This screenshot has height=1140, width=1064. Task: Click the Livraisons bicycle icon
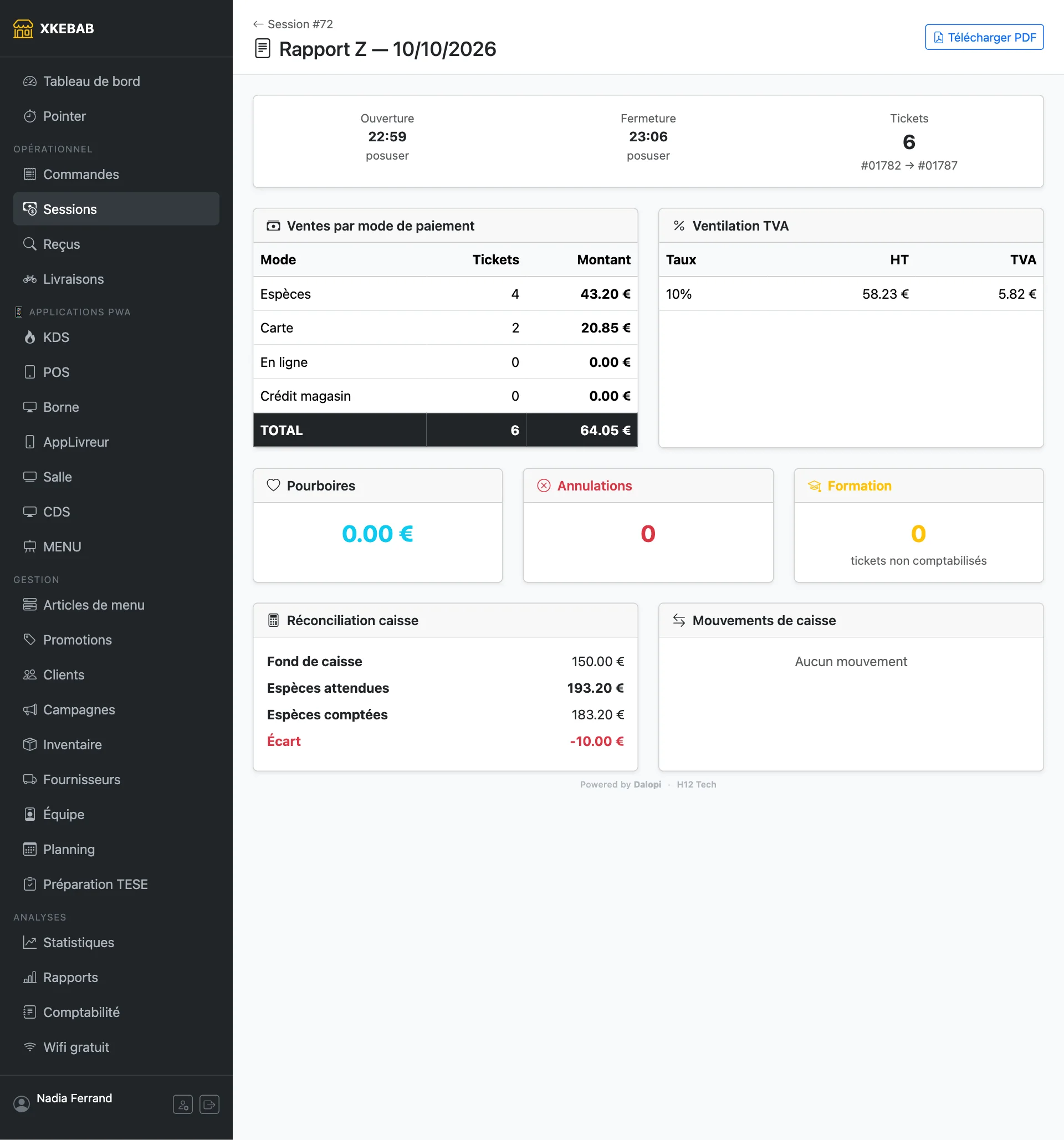[30, 279]
